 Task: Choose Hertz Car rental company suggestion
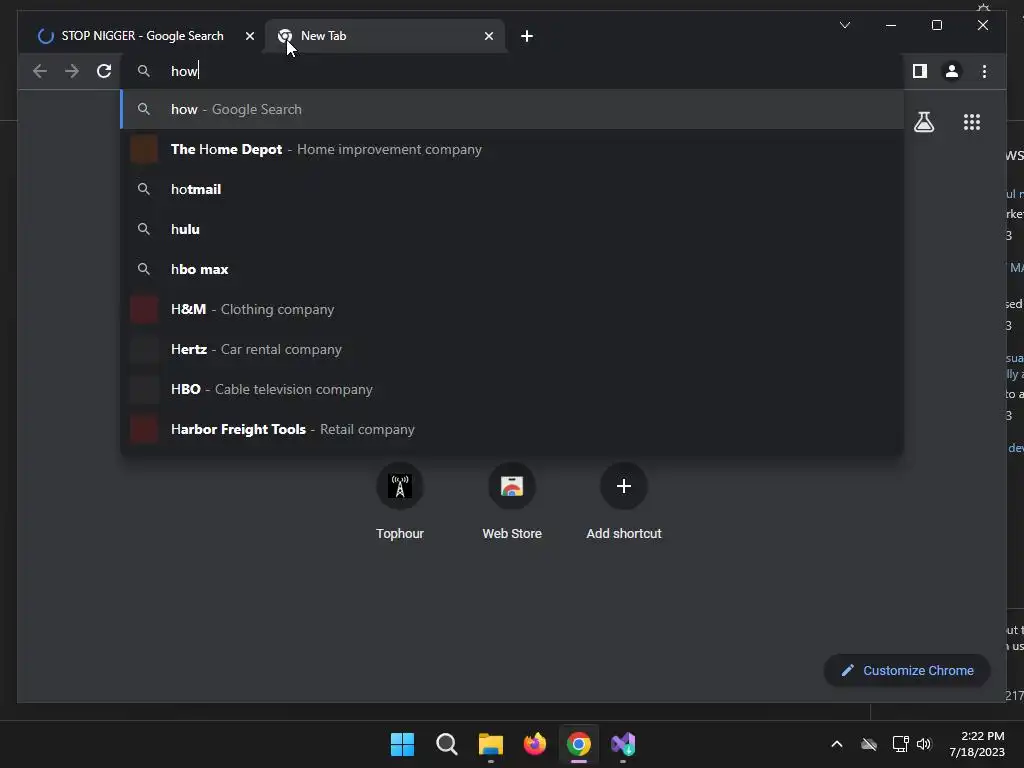click(512, 349)
